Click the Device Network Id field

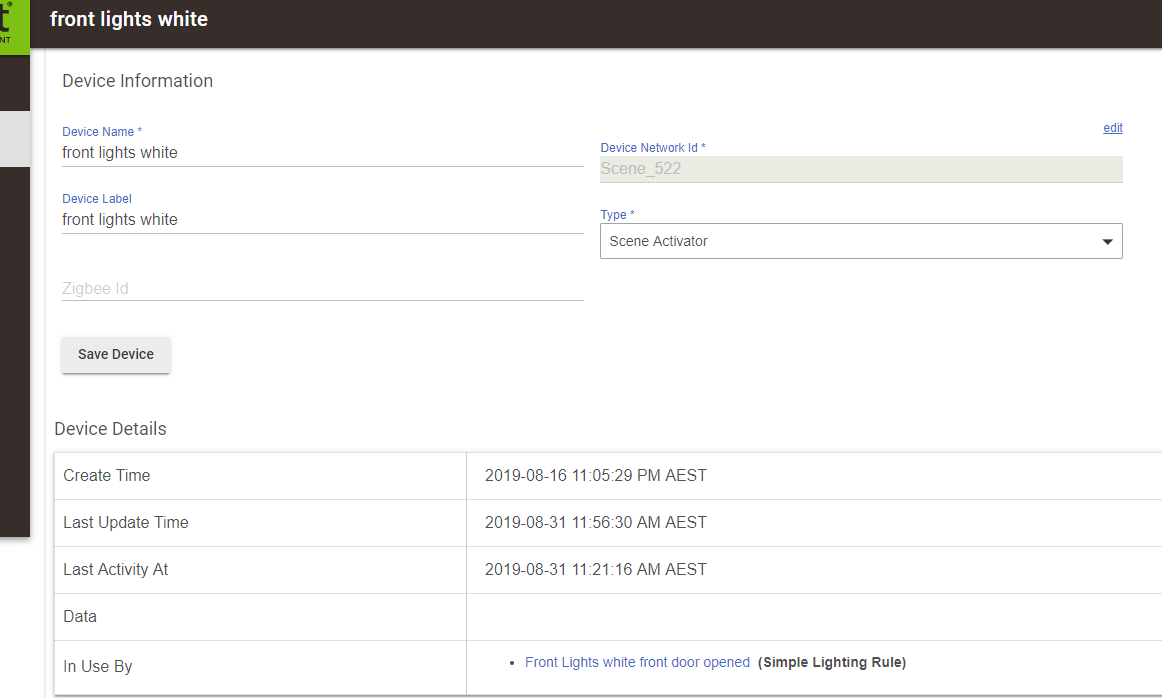pyautogui.click(x=861, y=169)
